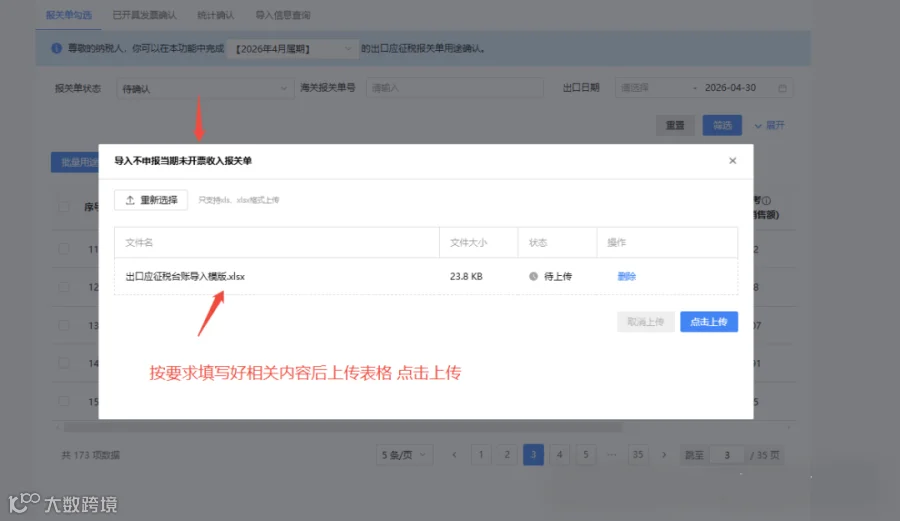Click the 重置 button
The image size is (900, 521).
click(675, 125)
